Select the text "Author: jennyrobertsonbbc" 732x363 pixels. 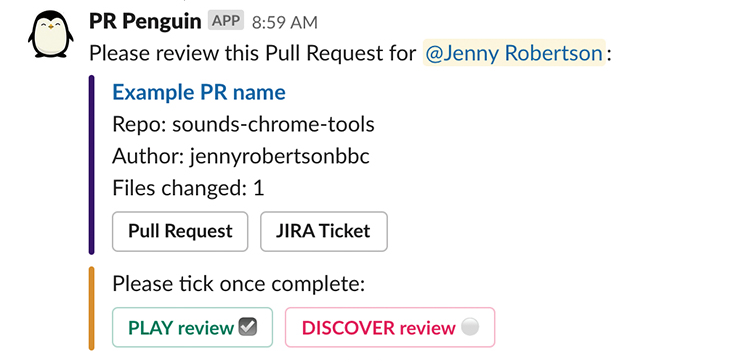pos(241,157)
